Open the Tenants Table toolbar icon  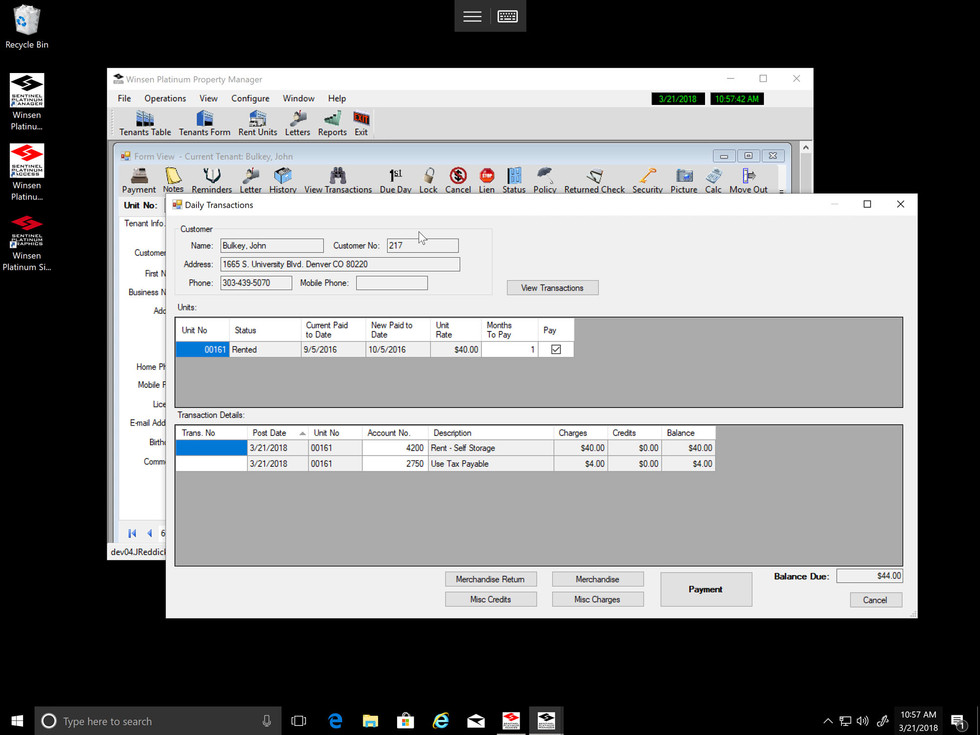(144, 123)
